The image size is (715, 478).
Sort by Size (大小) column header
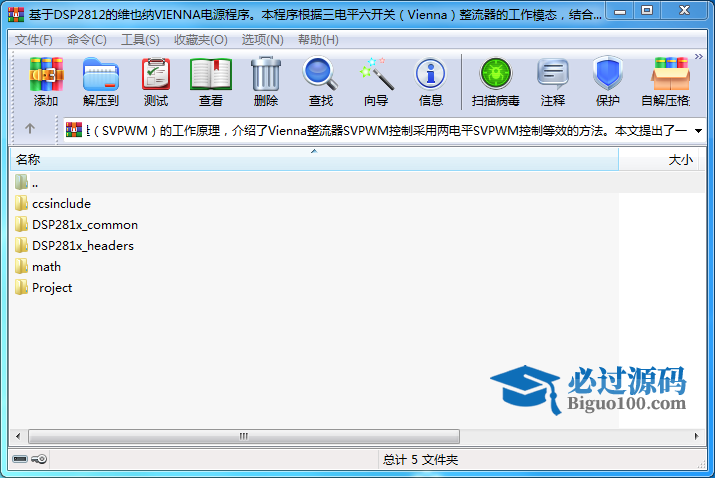[x=658, y=160]
